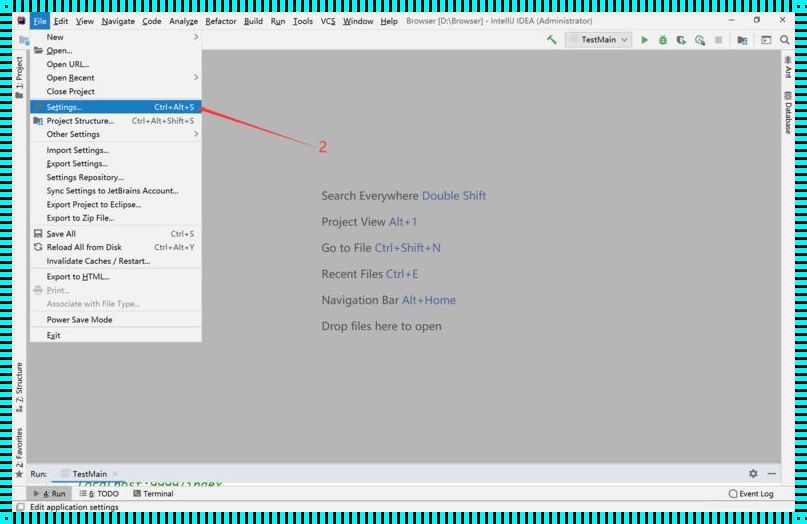Open the Run menu
The image size is (807, 524).
coord(277,21)
